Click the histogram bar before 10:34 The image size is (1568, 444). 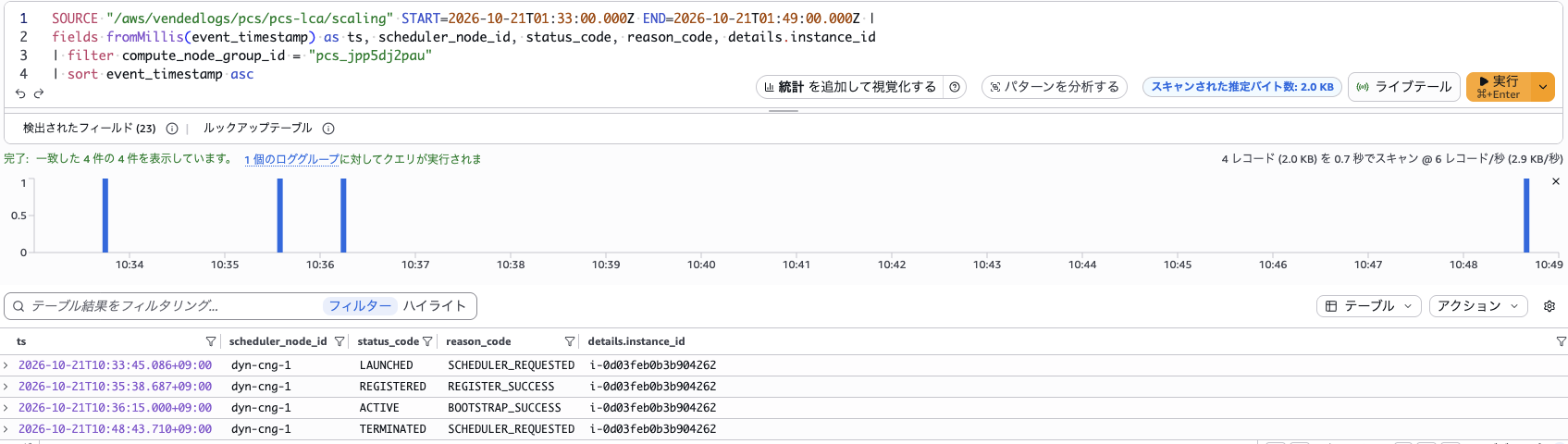click(105, 216)
